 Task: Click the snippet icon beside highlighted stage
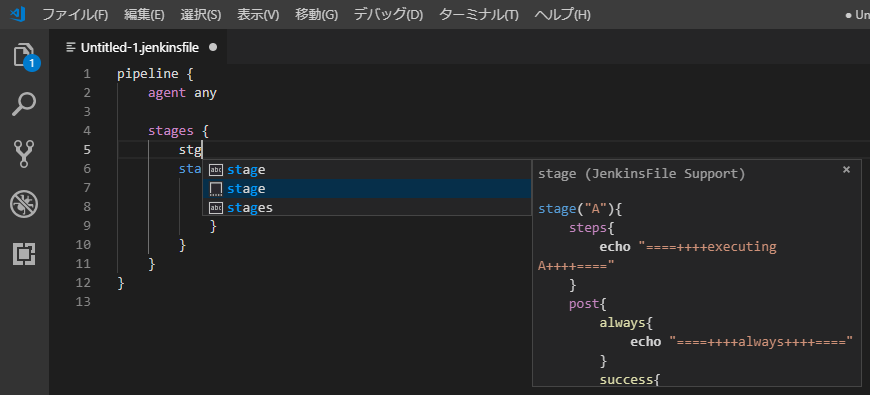(x=216, y=189)
